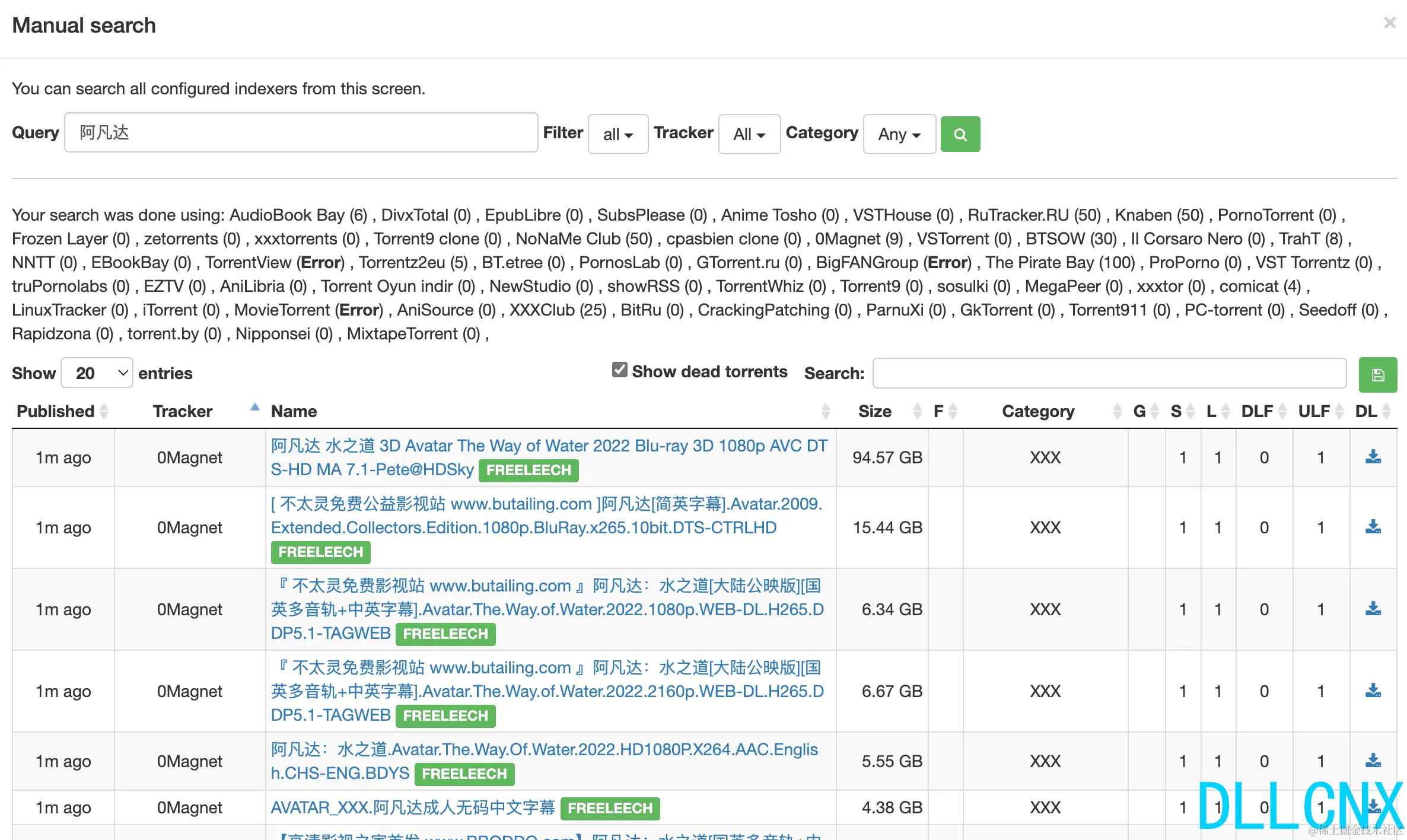Open the Category Any dropdown
Image resolution: width=1407 pixels, height=840 pixels.
[x=899, y=134]
